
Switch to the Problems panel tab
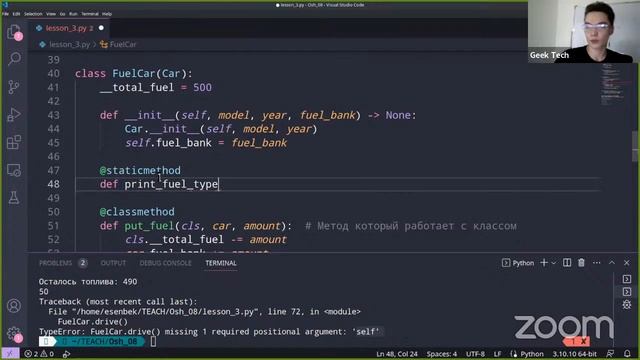pos(63,263)
